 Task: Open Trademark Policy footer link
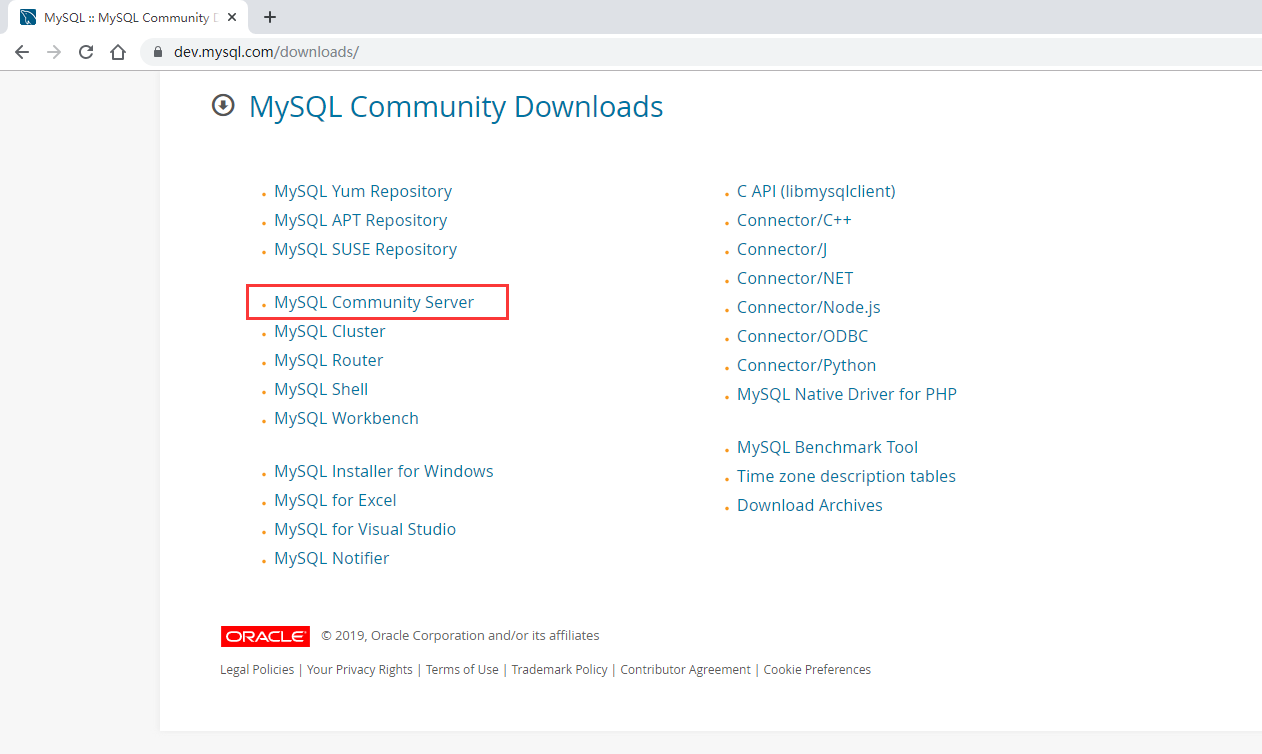560,670
